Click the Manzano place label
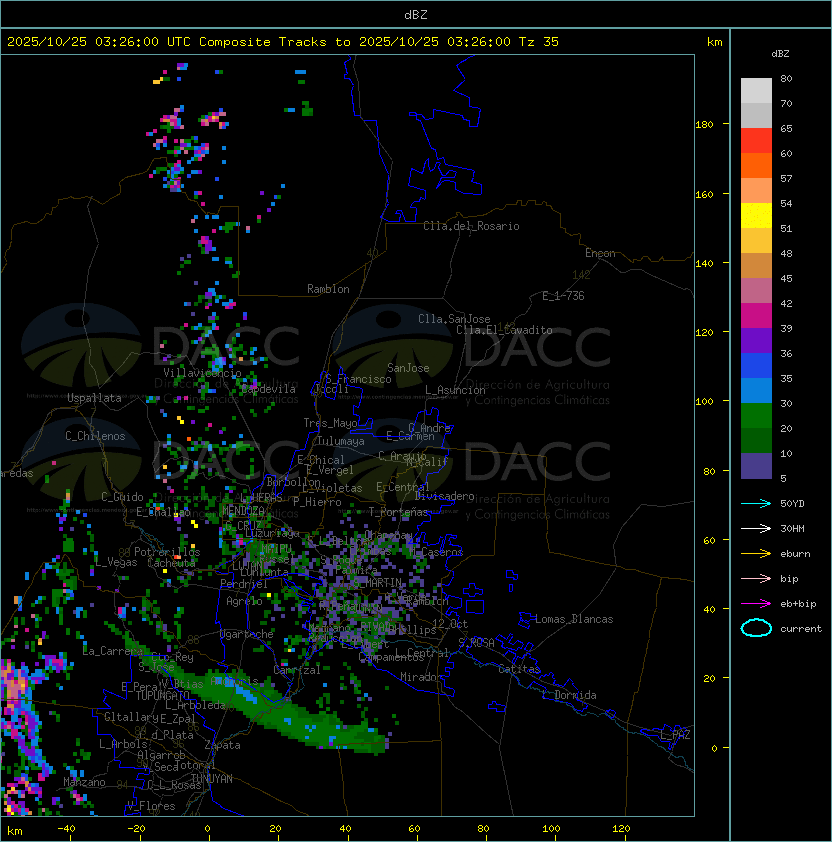Screen dimensions: 832x842 click(x=84, y=782)
